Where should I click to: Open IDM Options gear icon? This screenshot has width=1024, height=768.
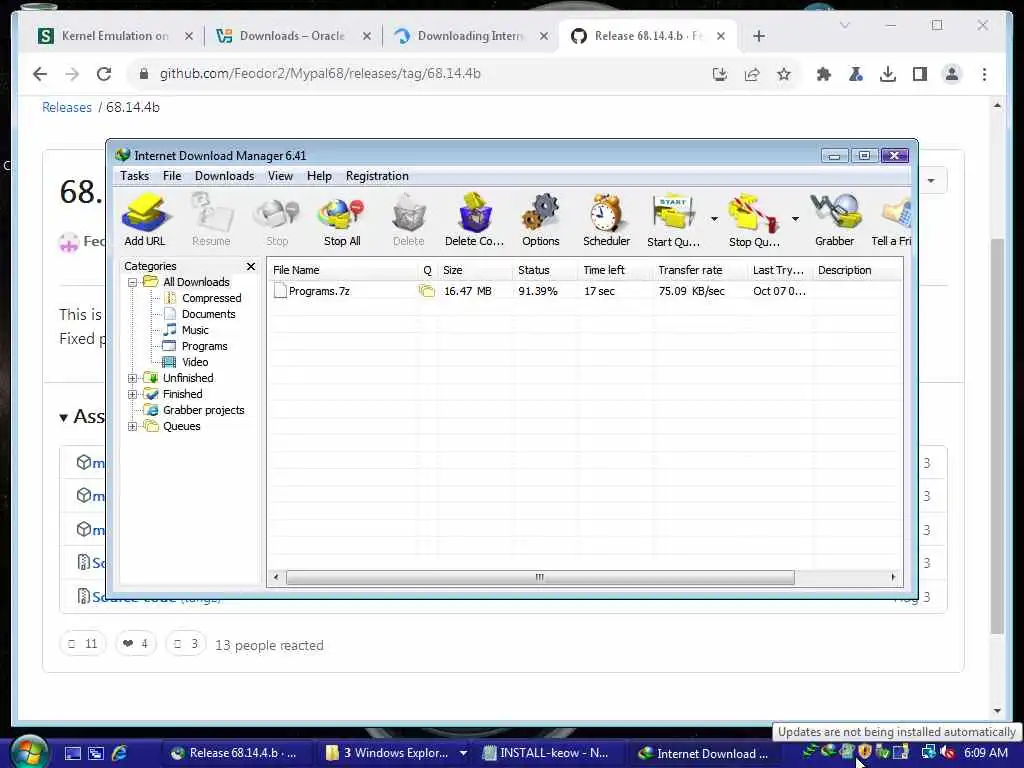pos(541,220)
